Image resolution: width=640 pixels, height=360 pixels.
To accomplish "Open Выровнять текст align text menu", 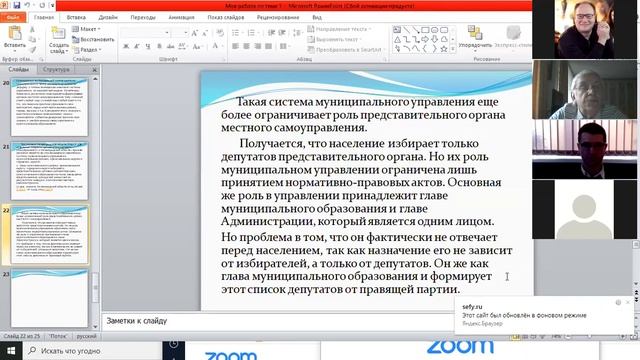I will (335, 39).
